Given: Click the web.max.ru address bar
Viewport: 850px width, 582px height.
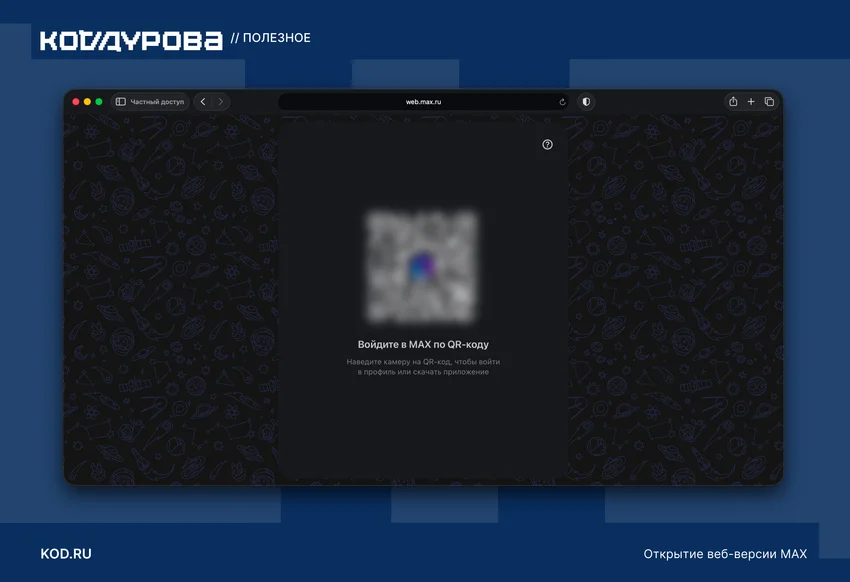Looking at the screenshot, I should click(x=423, y=102).
